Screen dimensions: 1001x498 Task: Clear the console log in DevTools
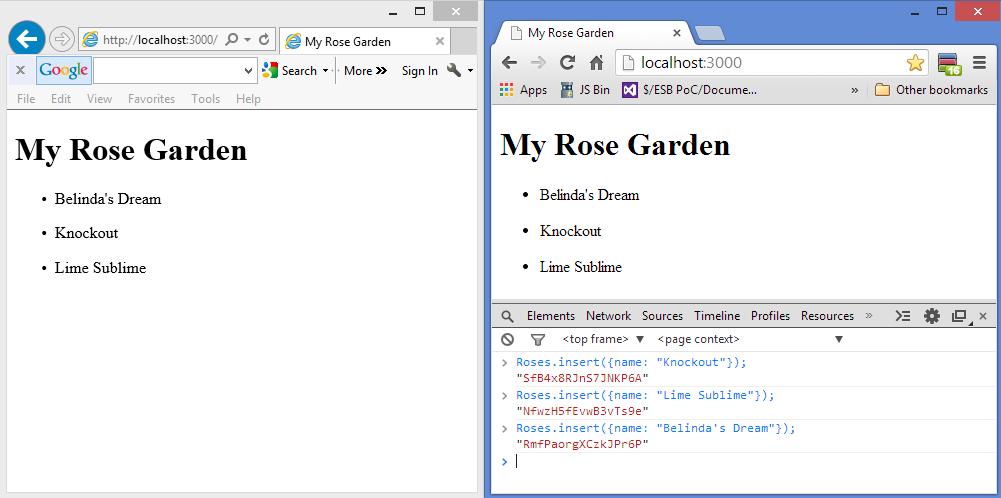[508, 340]
